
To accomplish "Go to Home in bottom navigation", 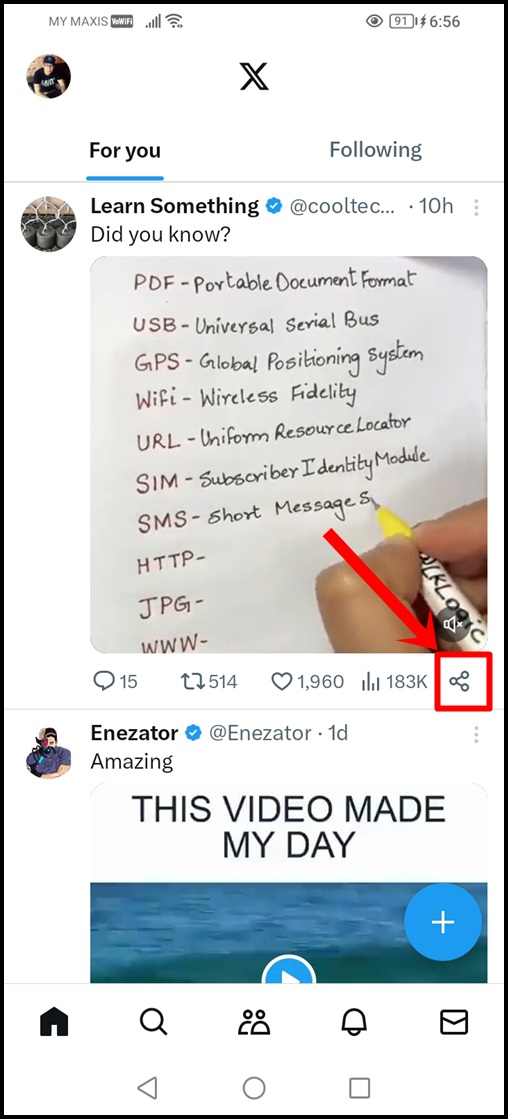I will coord(54,1023).
